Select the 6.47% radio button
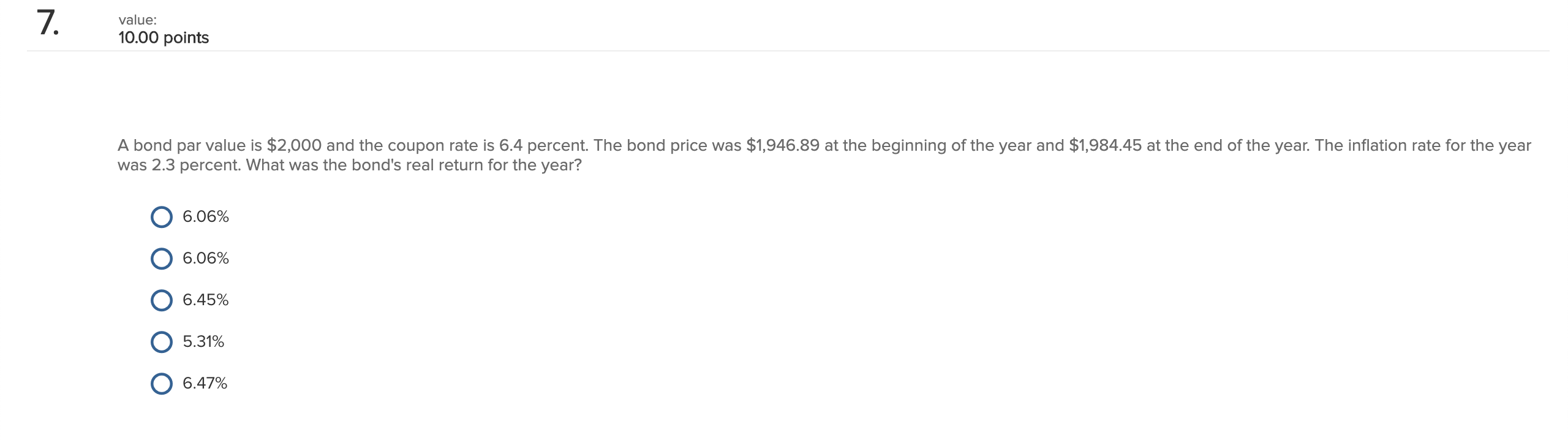This screenshot has width=1568, height=440. pos(161,384)
